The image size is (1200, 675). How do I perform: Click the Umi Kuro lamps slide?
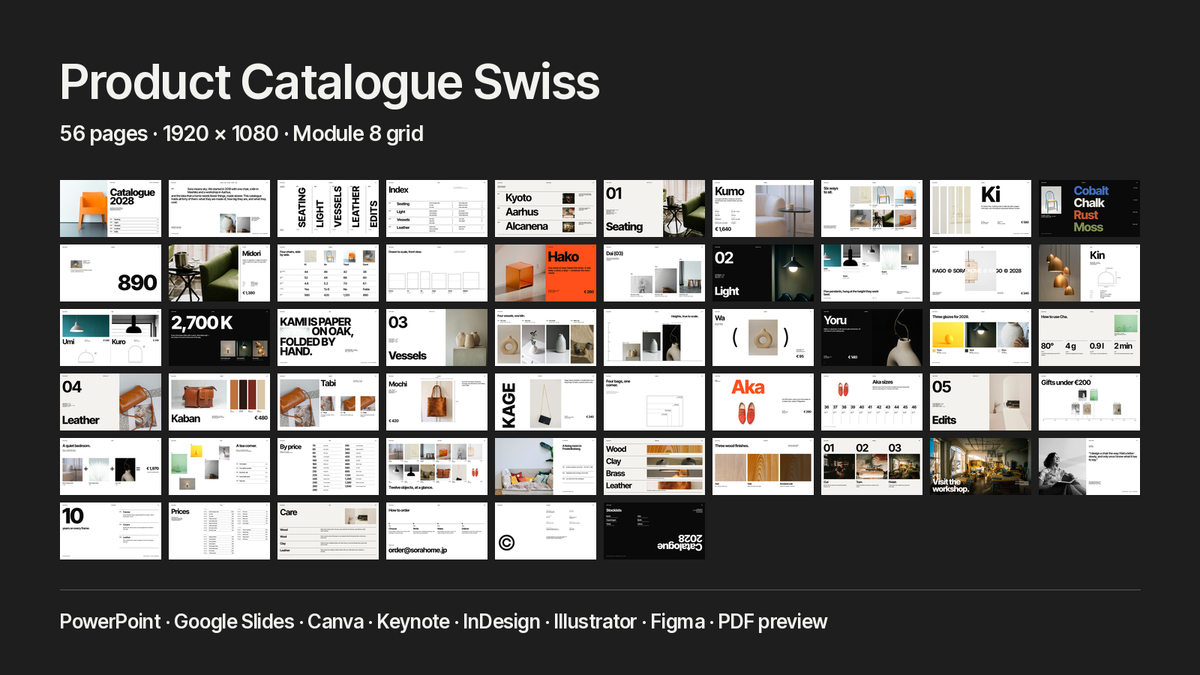coord(110,337)
